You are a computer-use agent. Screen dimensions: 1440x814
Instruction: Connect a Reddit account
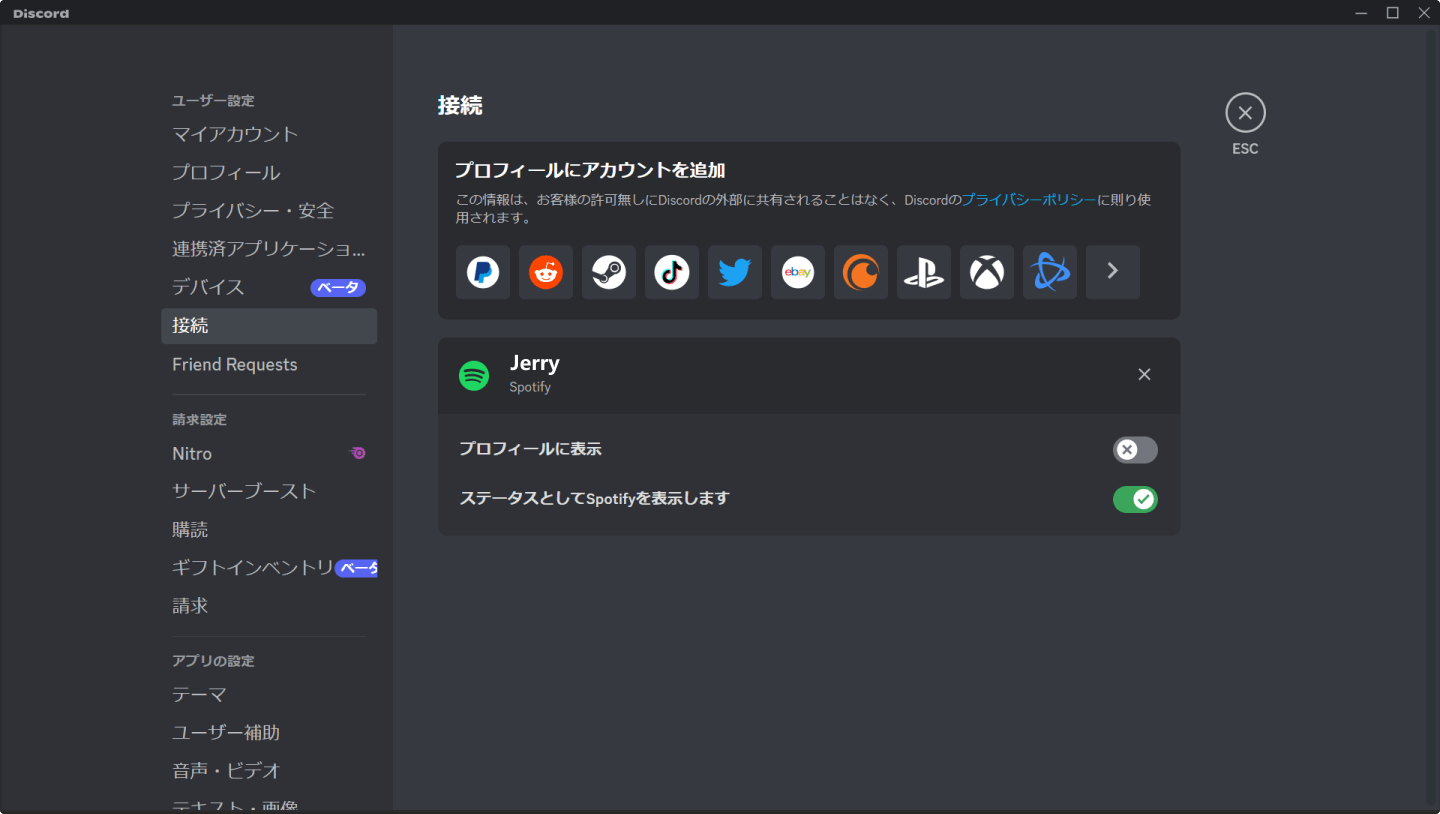pos(546,272)
